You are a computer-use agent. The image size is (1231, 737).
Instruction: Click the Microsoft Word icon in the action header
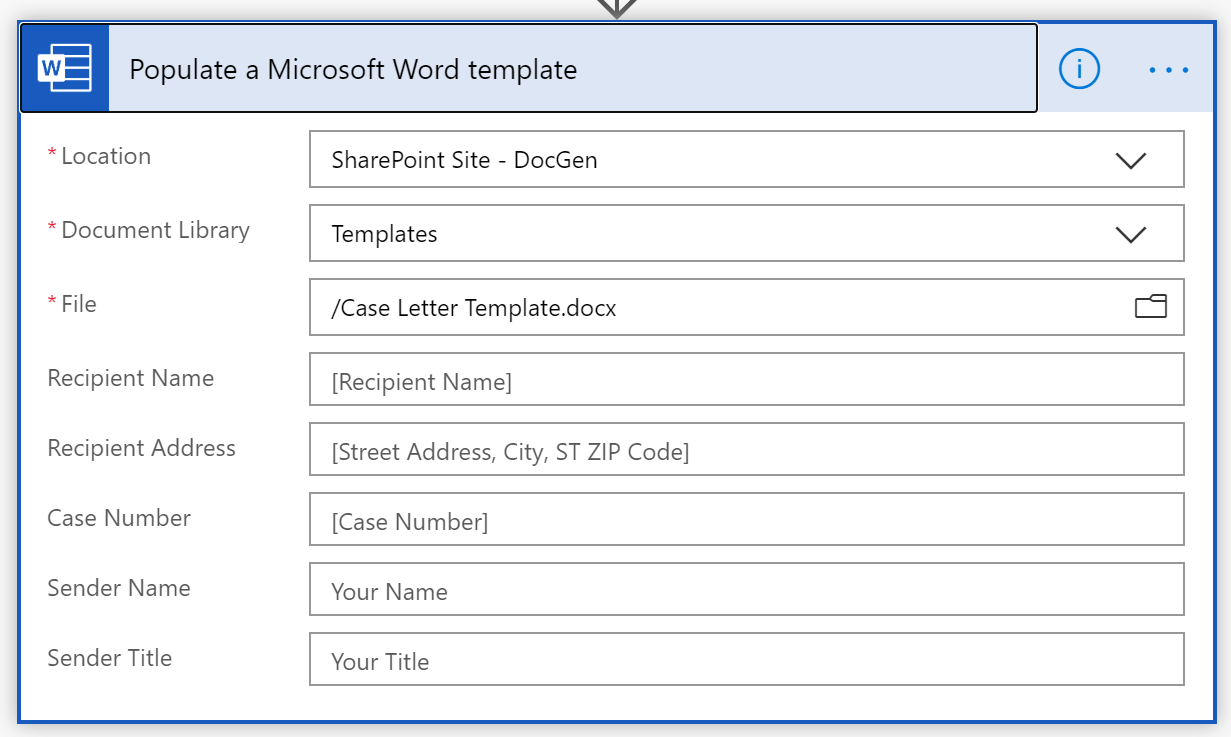(x=64, y=69)
